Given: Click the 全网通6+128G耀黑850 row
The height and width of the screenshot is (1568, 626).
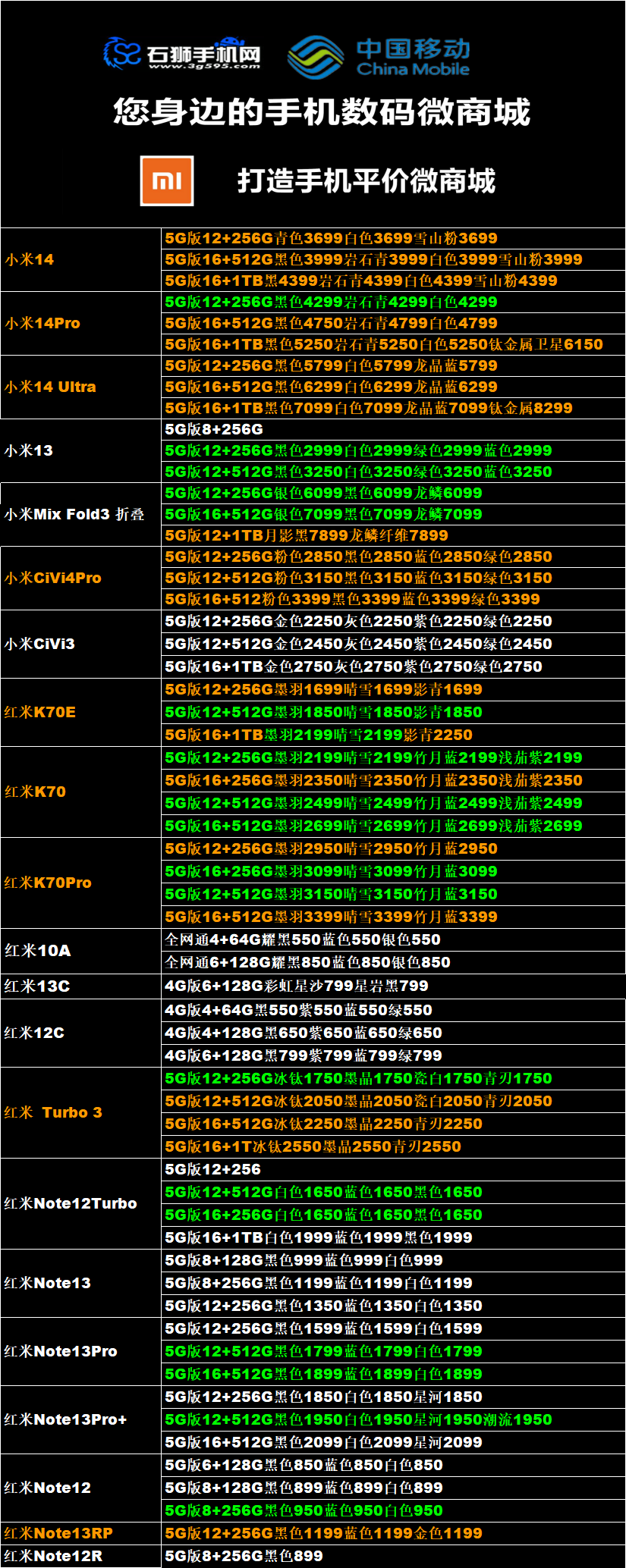Looking at the screenshot, I should click(x=394, y=962).
